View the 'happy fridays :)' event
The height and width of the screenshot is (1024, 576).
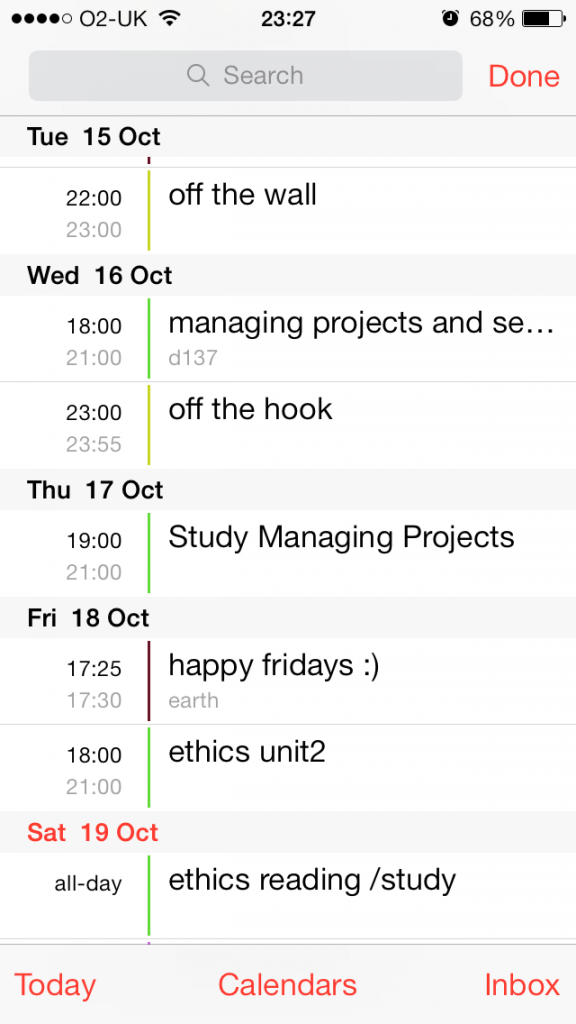pos(288,681)
